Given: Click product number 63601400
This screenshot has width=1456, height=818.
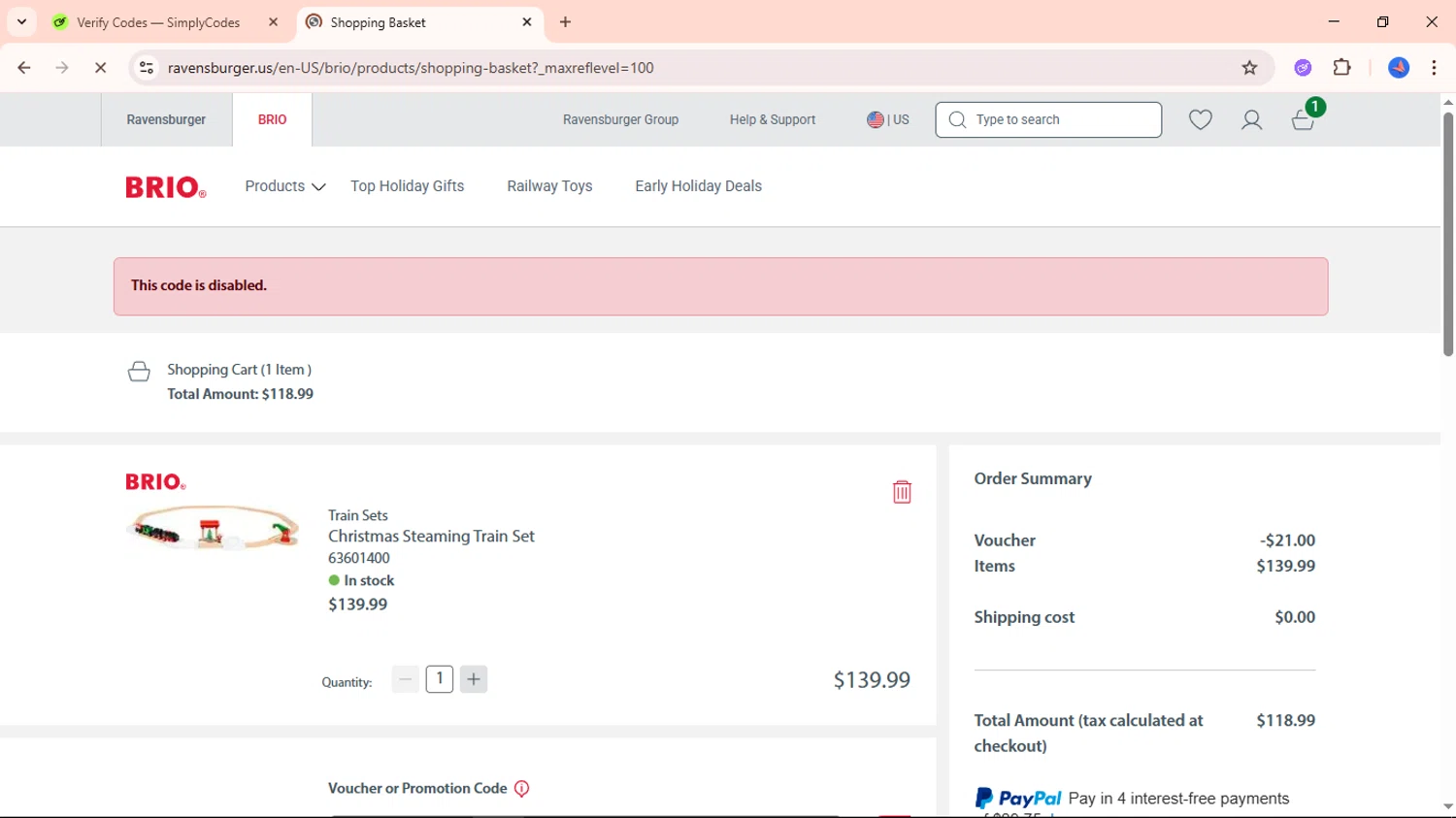Looking at the screenshot, I should [x=359, y=558].
